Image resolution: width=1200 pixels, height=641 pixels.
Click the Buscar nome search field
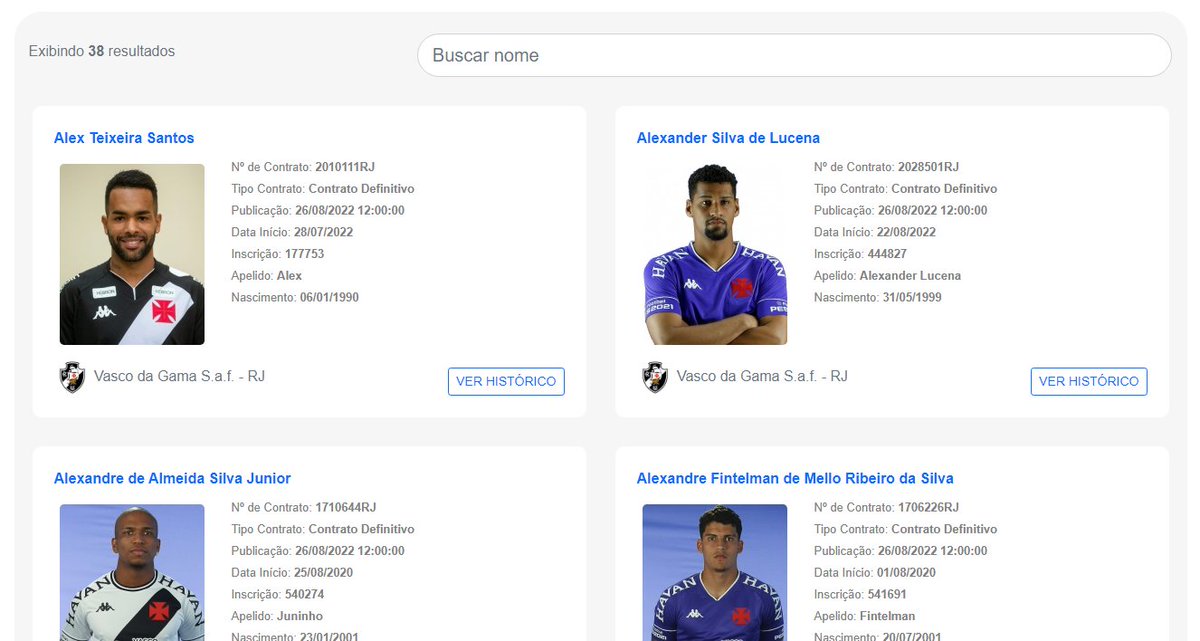793,55
